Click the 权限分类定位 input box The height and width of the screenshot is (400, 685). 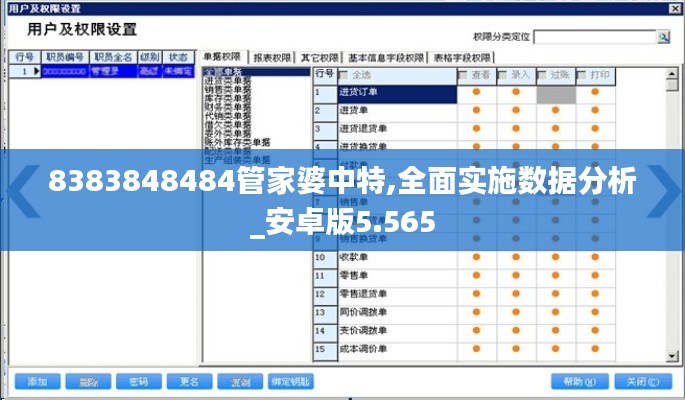[595, 37]
